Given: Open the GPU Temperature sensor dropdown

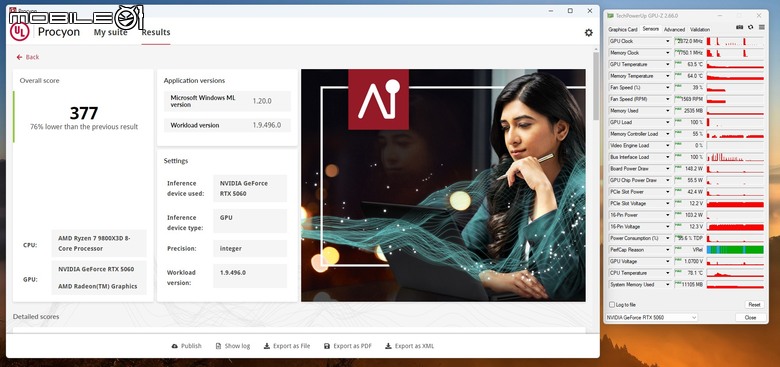Looking at the screenshot, I should coord(668,65).
